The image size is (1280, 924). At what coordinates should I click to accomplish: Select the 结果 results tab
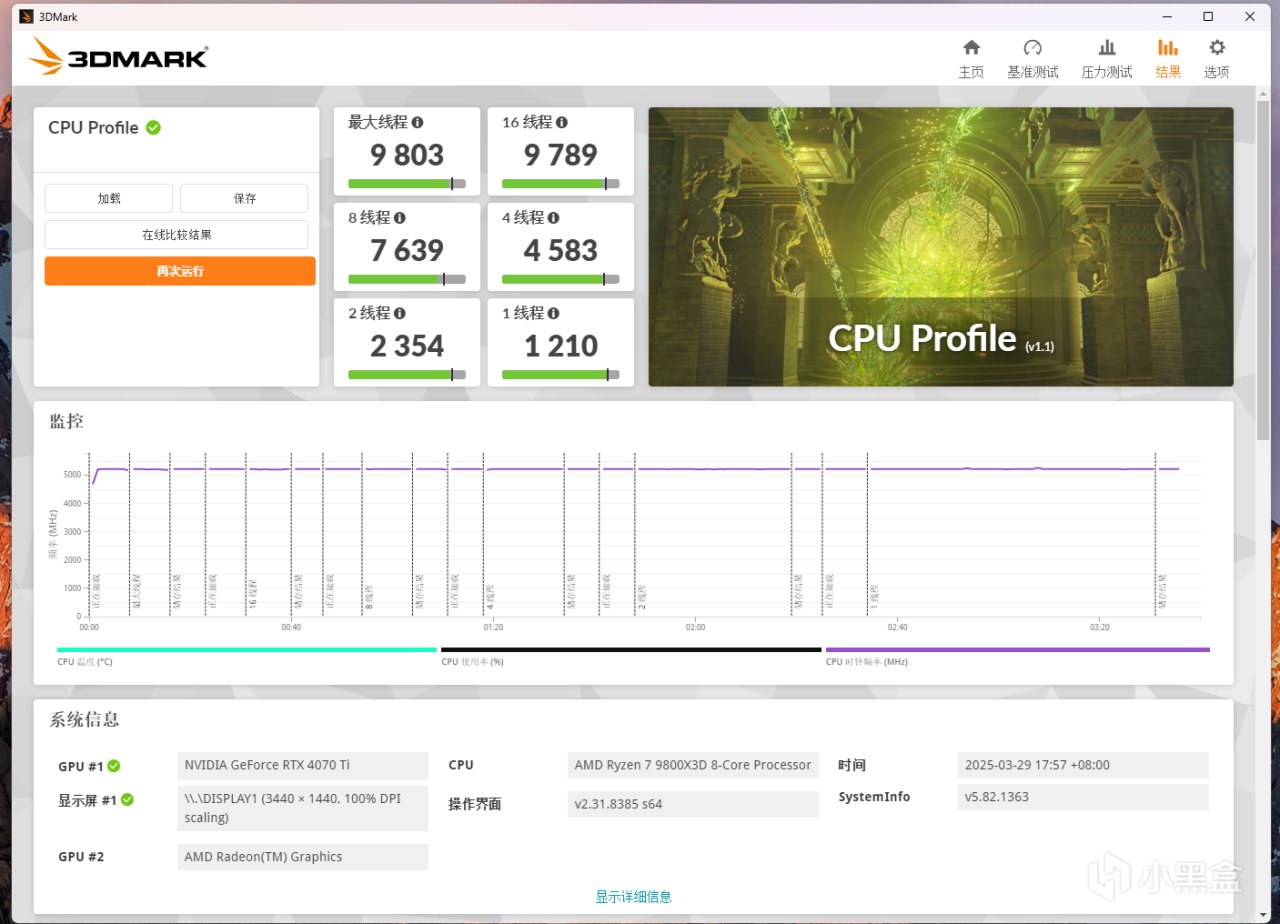click(x=1168, y=59)
